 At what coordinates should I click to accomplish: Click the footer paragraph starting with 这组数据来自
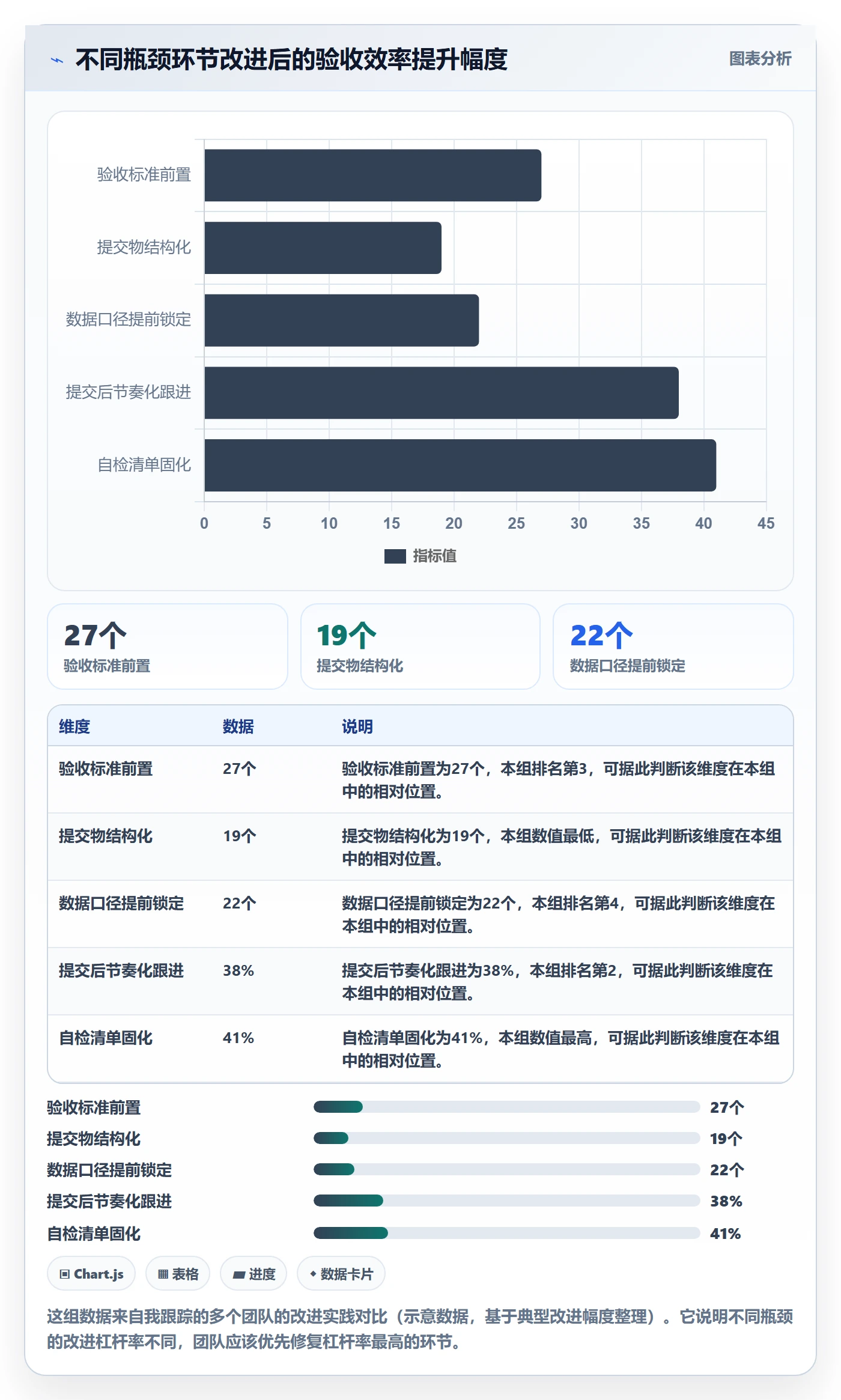tap(420, 1328)
